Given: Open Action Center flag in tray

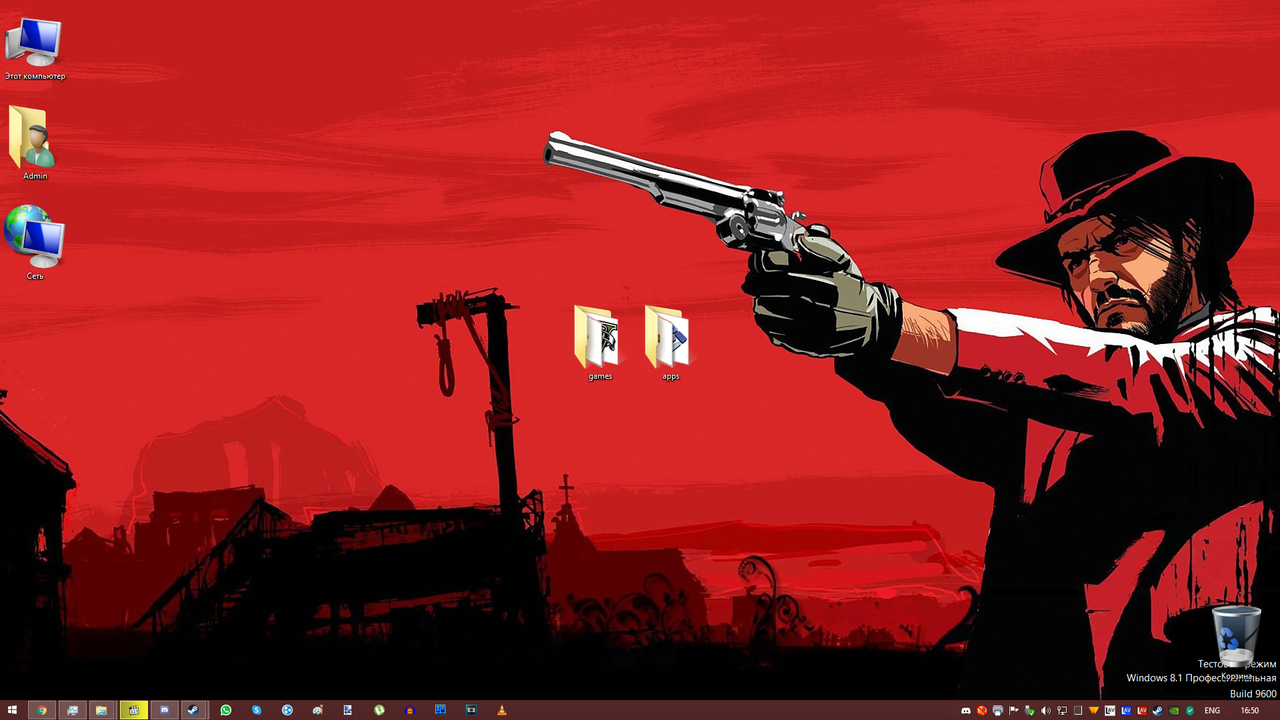Looking at the screenshot, I should [x=1013, y=711].
